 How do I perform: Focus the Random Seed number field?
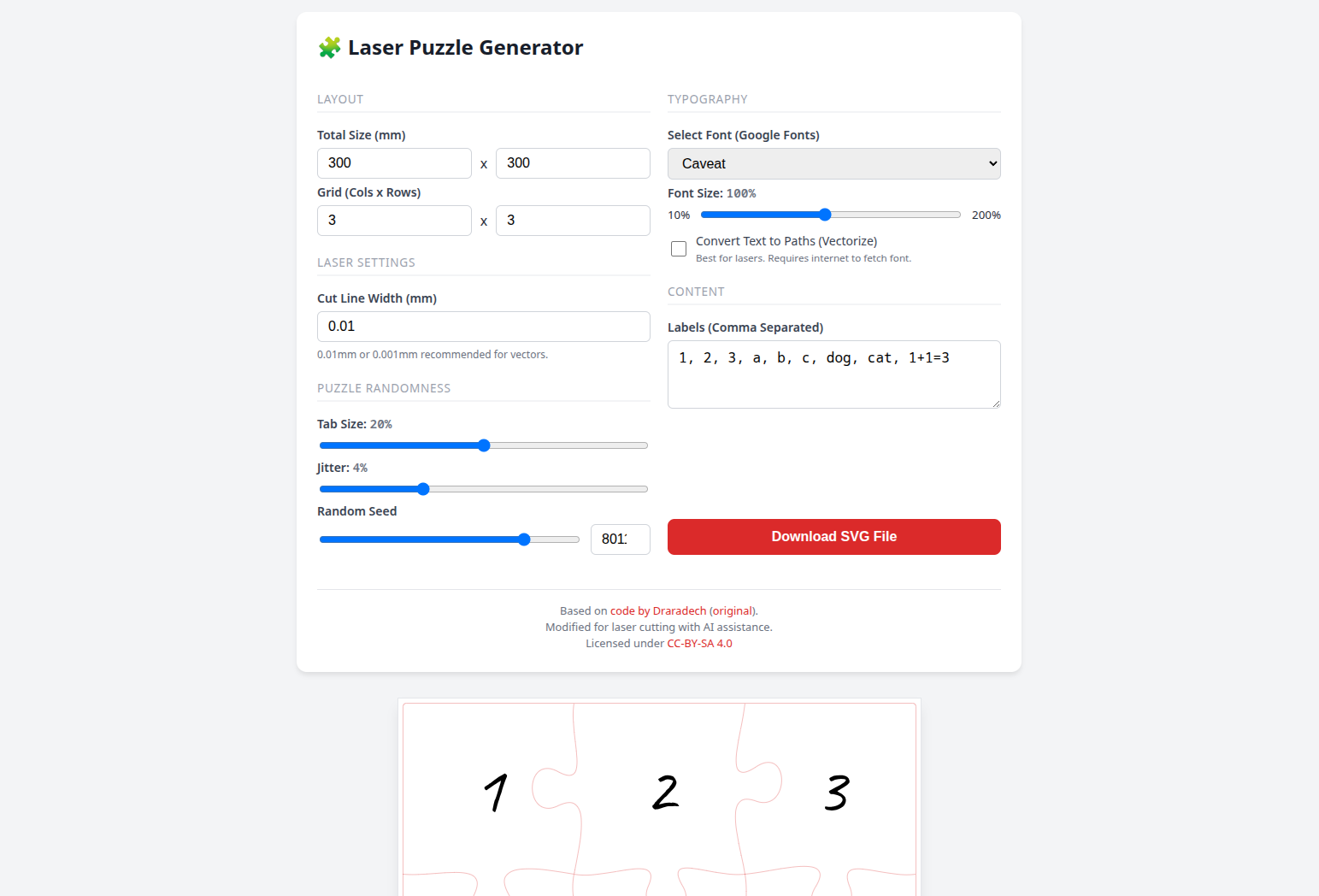pyautogui.click(x=620, y=539)
